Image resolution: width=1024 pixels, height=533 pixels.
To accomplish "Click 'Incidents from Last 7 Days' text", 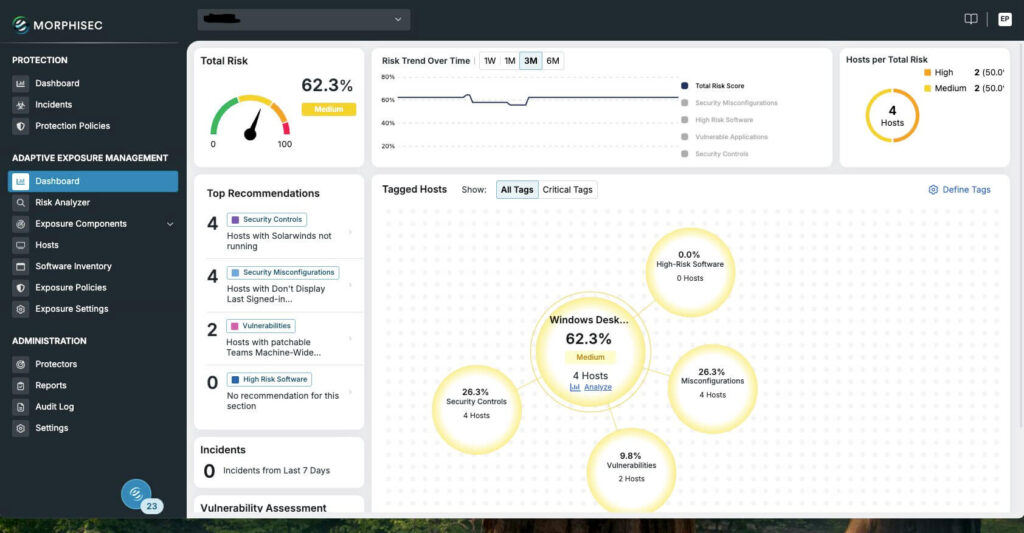I will (x=276, y=470).
